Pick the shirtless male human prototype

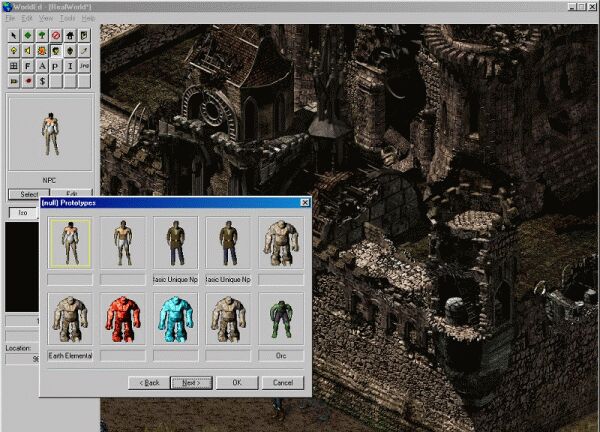123,243
